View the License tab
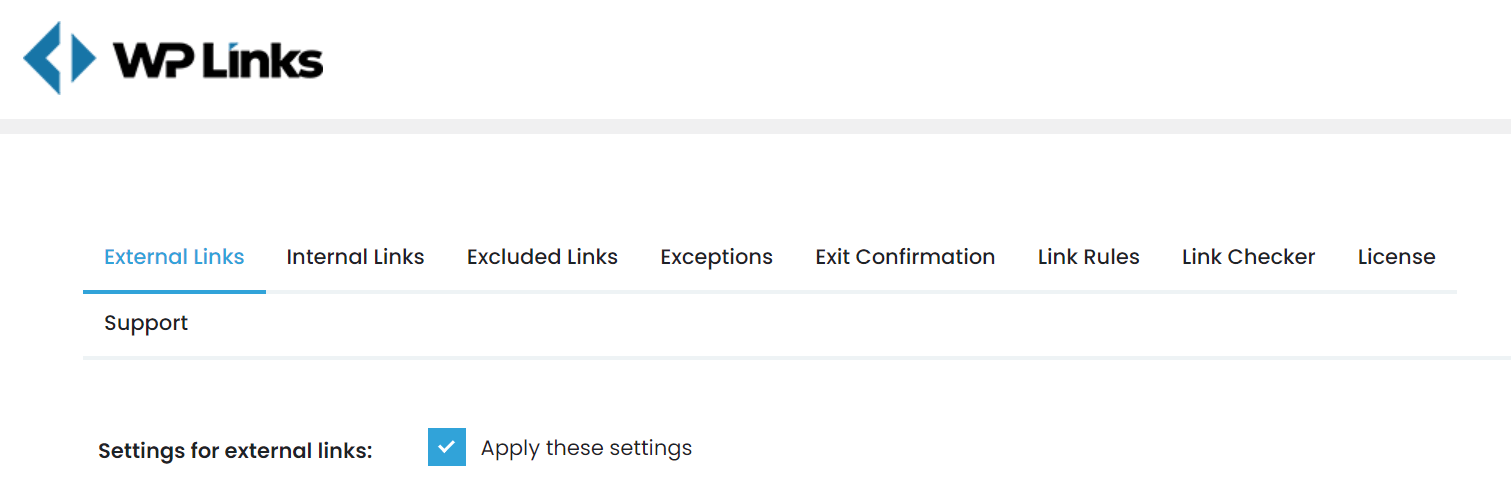Image resolution: width=1511 pixels, height=492 pixels. coord(1396,257)
